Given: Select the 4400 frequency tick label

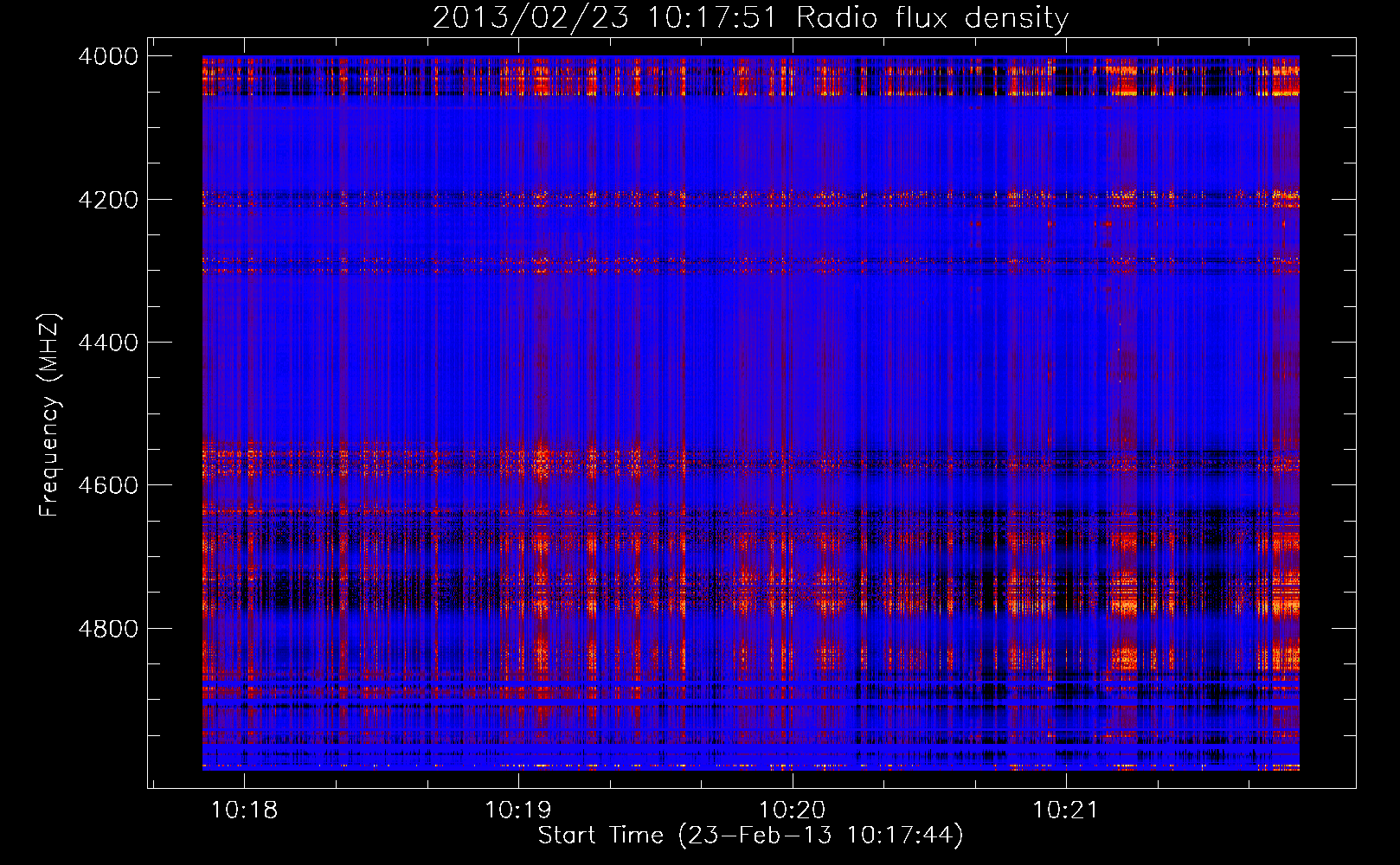Looking at the screenshot, I should (x=108, y=343).
